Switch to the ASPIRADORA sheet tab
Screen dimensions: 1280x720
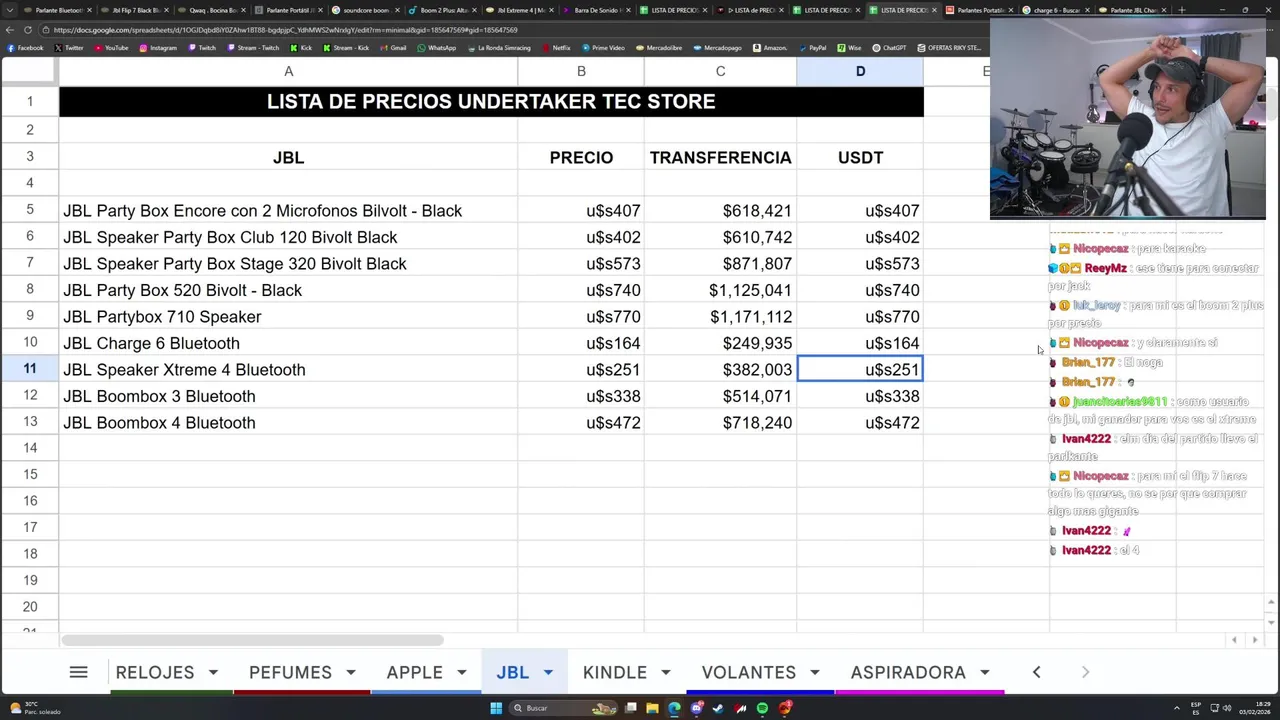(x=908, y=672)
